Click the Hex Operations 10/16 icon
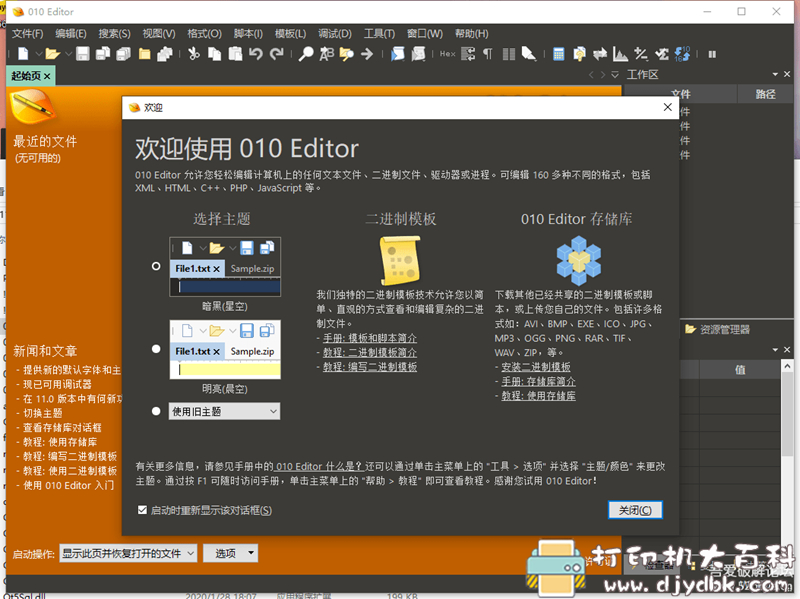The height and width of the screenshot is (599, 800). pos(682,54)
